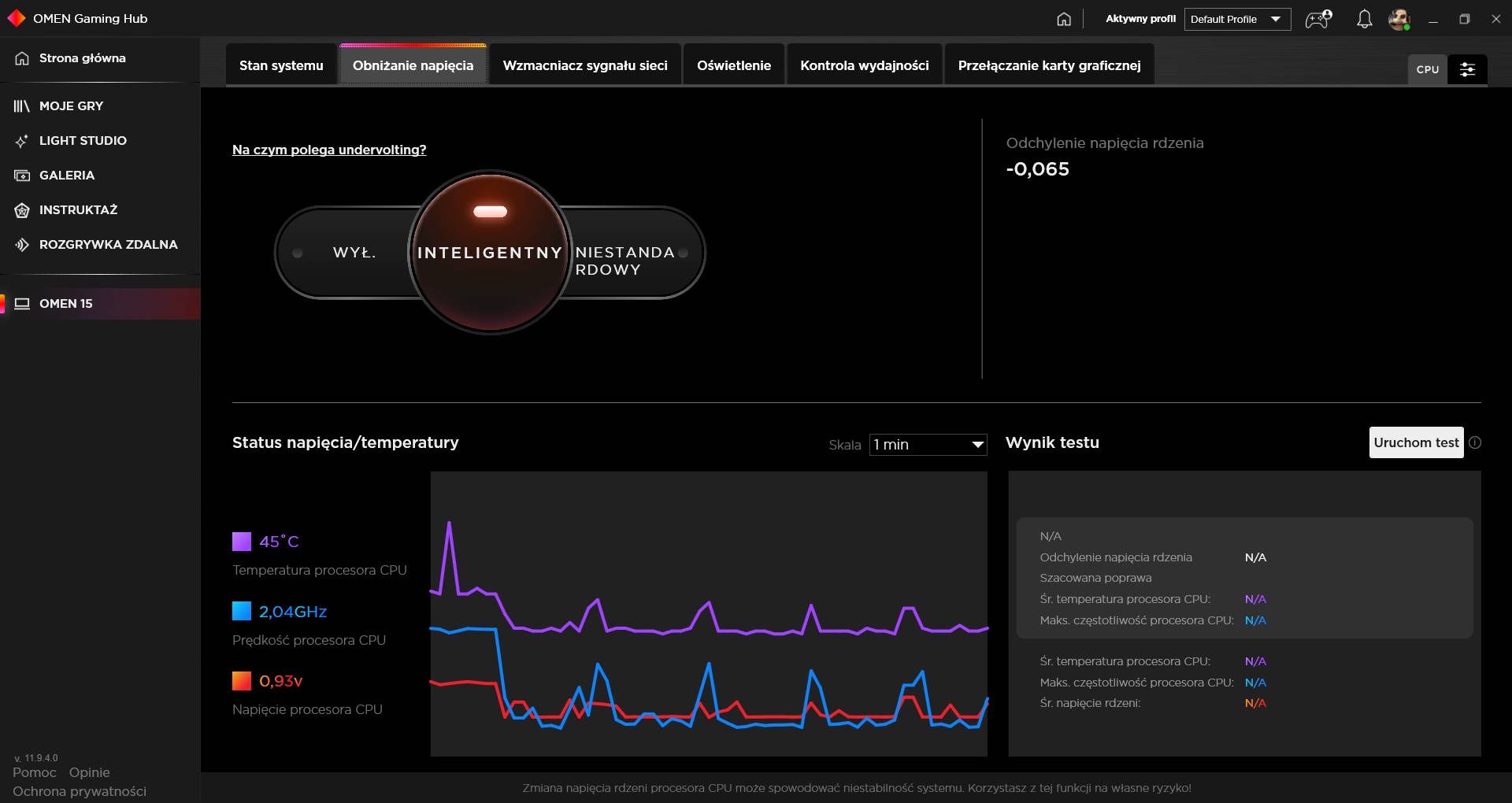
Task: Open INSTRUKTAŻ in the sidebar
Action: (x=100, y=210)
